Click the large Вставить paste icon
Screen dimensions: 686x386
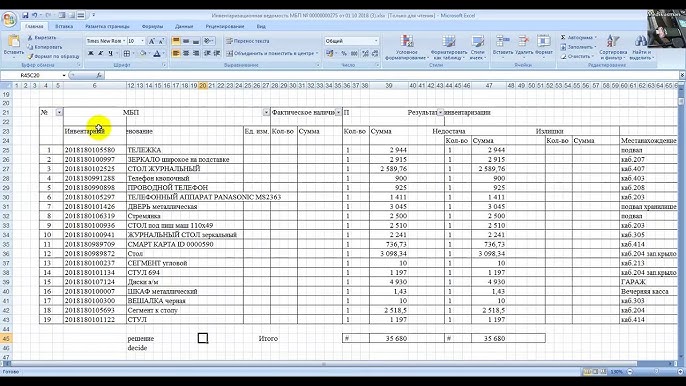click(x=14, y=41)
